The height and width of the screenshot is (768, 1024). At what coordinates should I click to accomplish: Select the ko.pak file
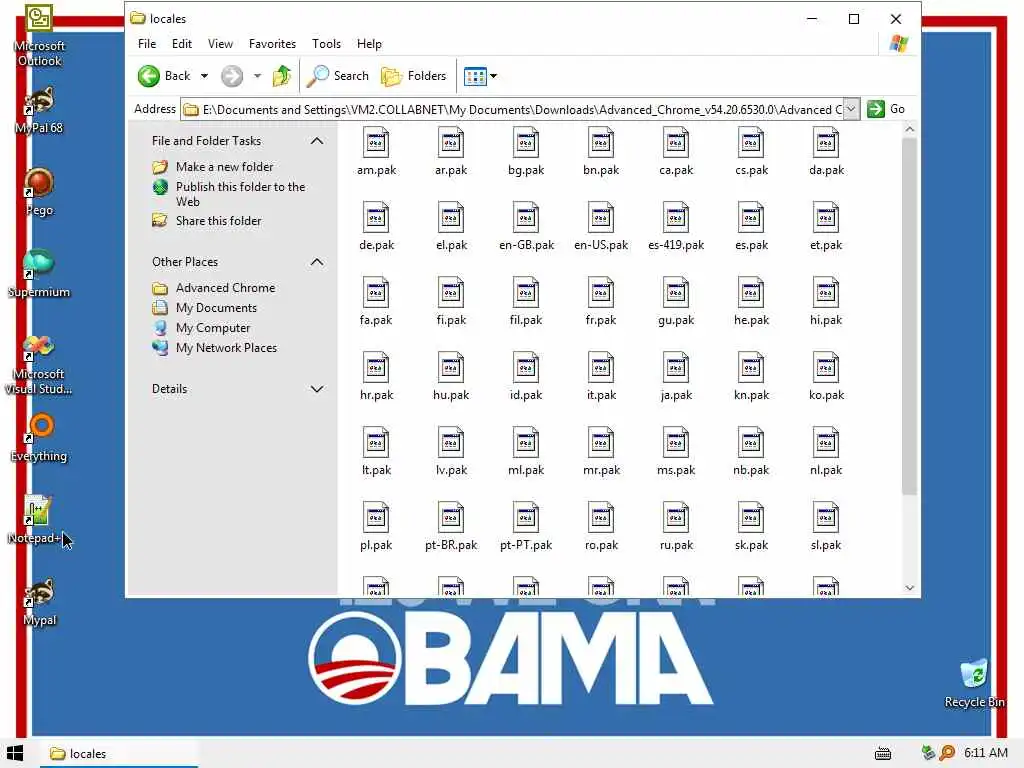coord(826,378)
